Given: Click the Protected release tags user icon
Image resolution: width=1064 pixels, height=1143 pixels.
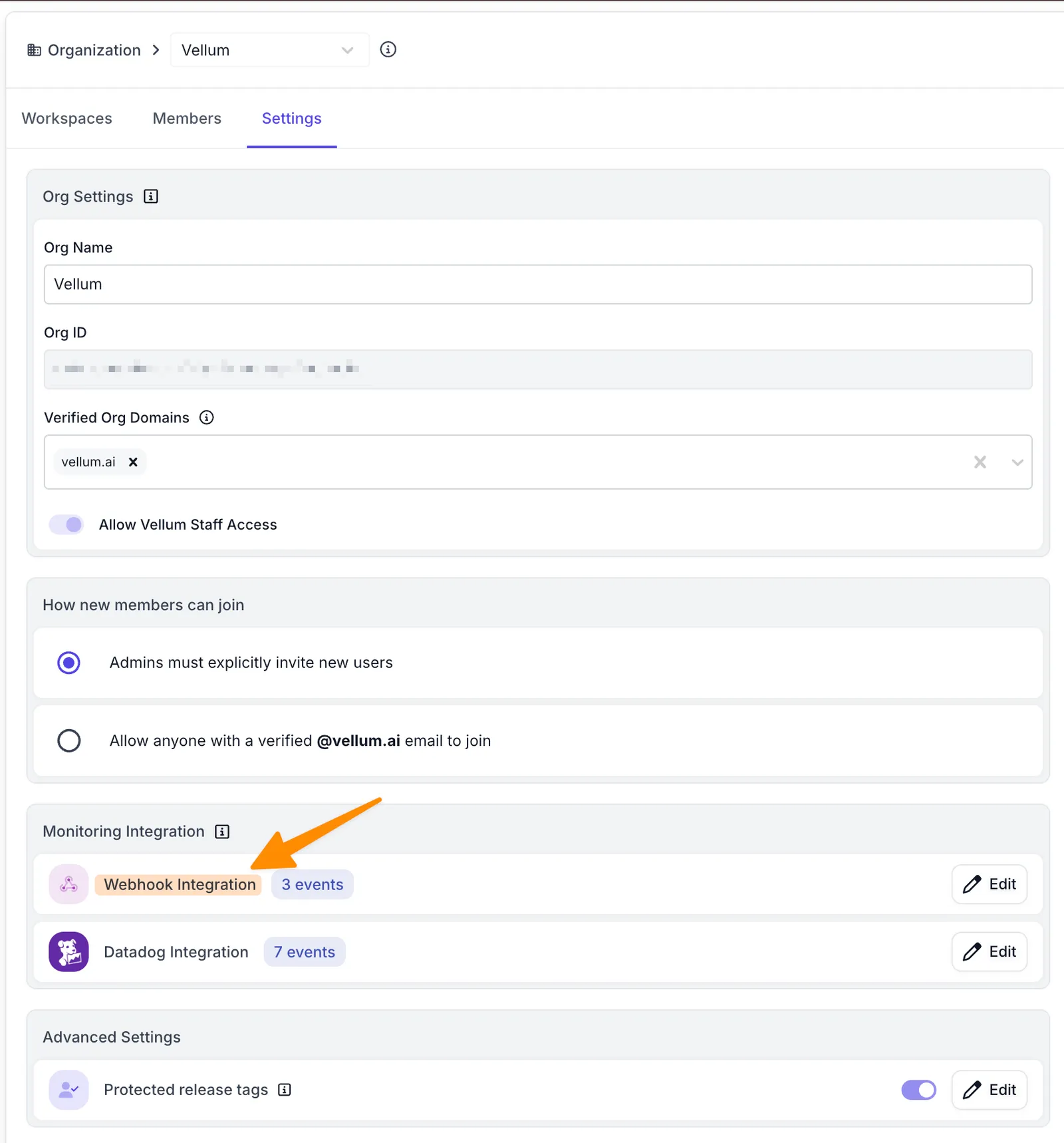Looking at the screenshot, I should [68, 1090].
